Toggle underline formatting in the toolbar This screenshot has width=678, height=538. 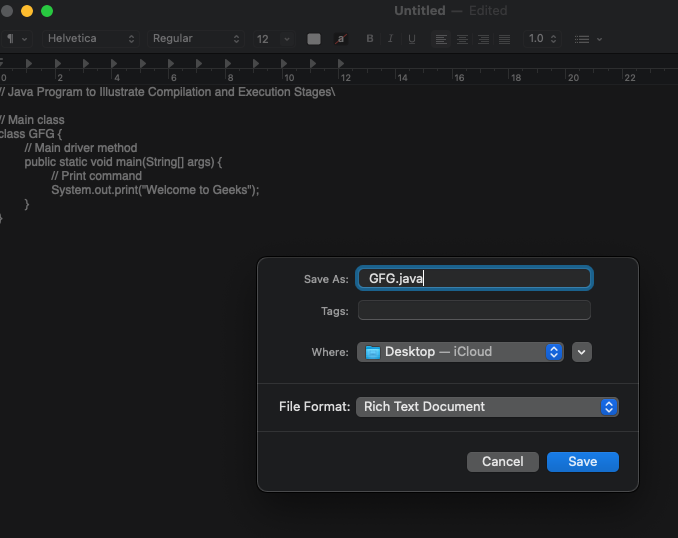(412, 39)
